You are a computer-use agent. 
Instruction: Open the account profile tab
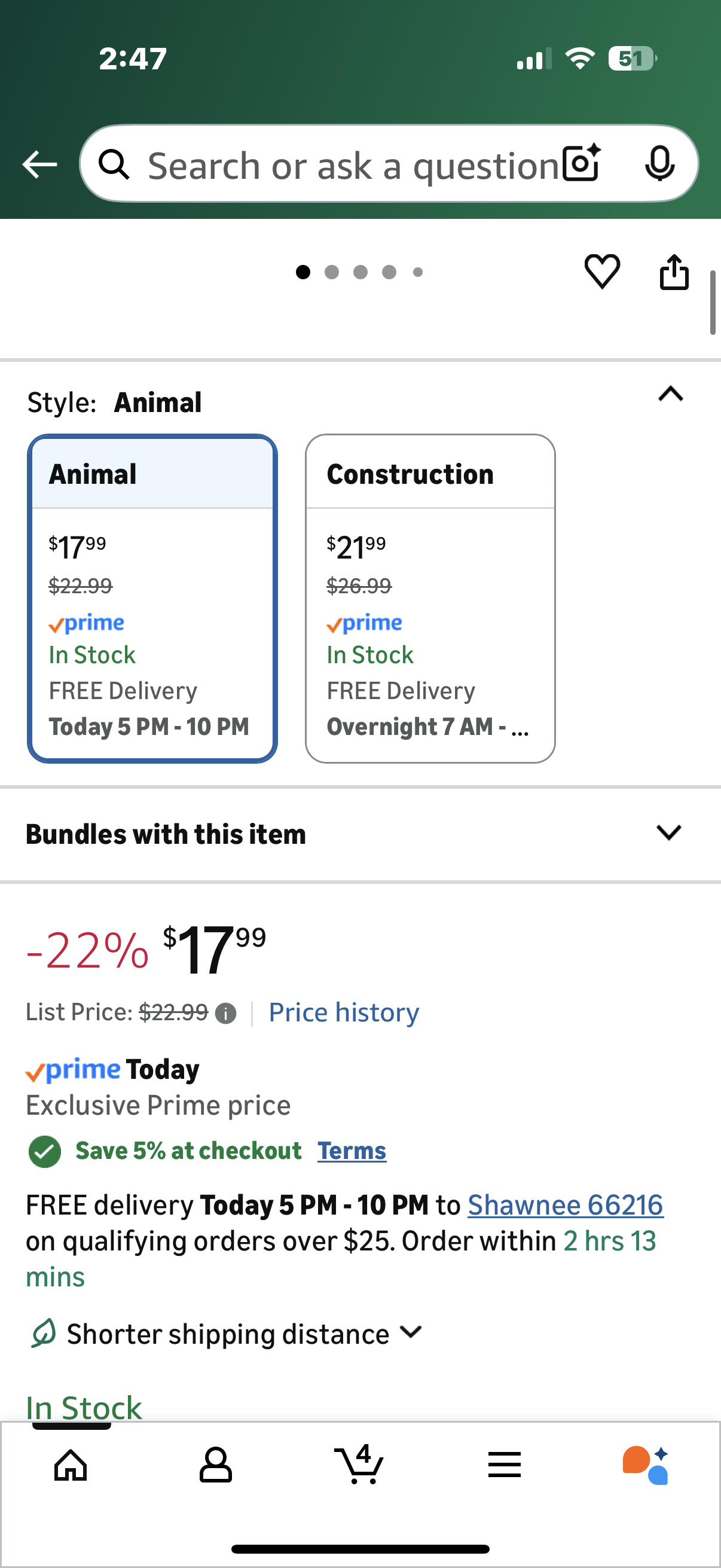215,1464
